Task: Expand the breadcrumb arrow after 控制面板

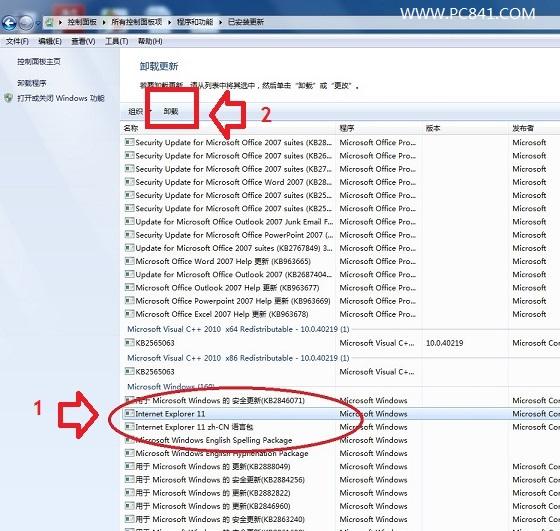Action: click(x=104, y=22)
